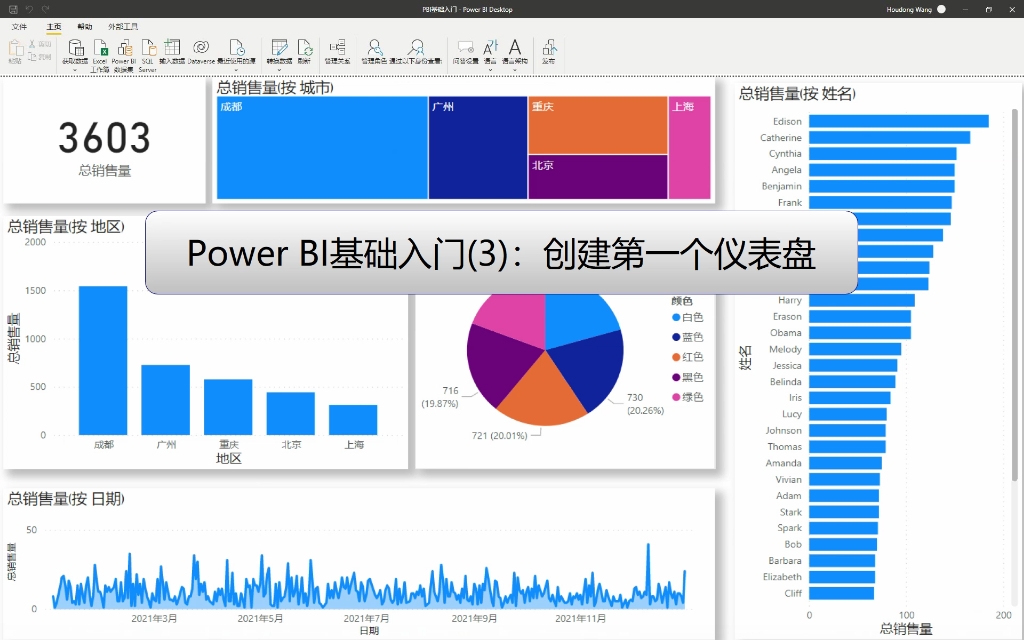The width and height of the screenshot is (1024, 640).
Task: Select the 上海 column in the bar chart
Action: tap(353, 420)
